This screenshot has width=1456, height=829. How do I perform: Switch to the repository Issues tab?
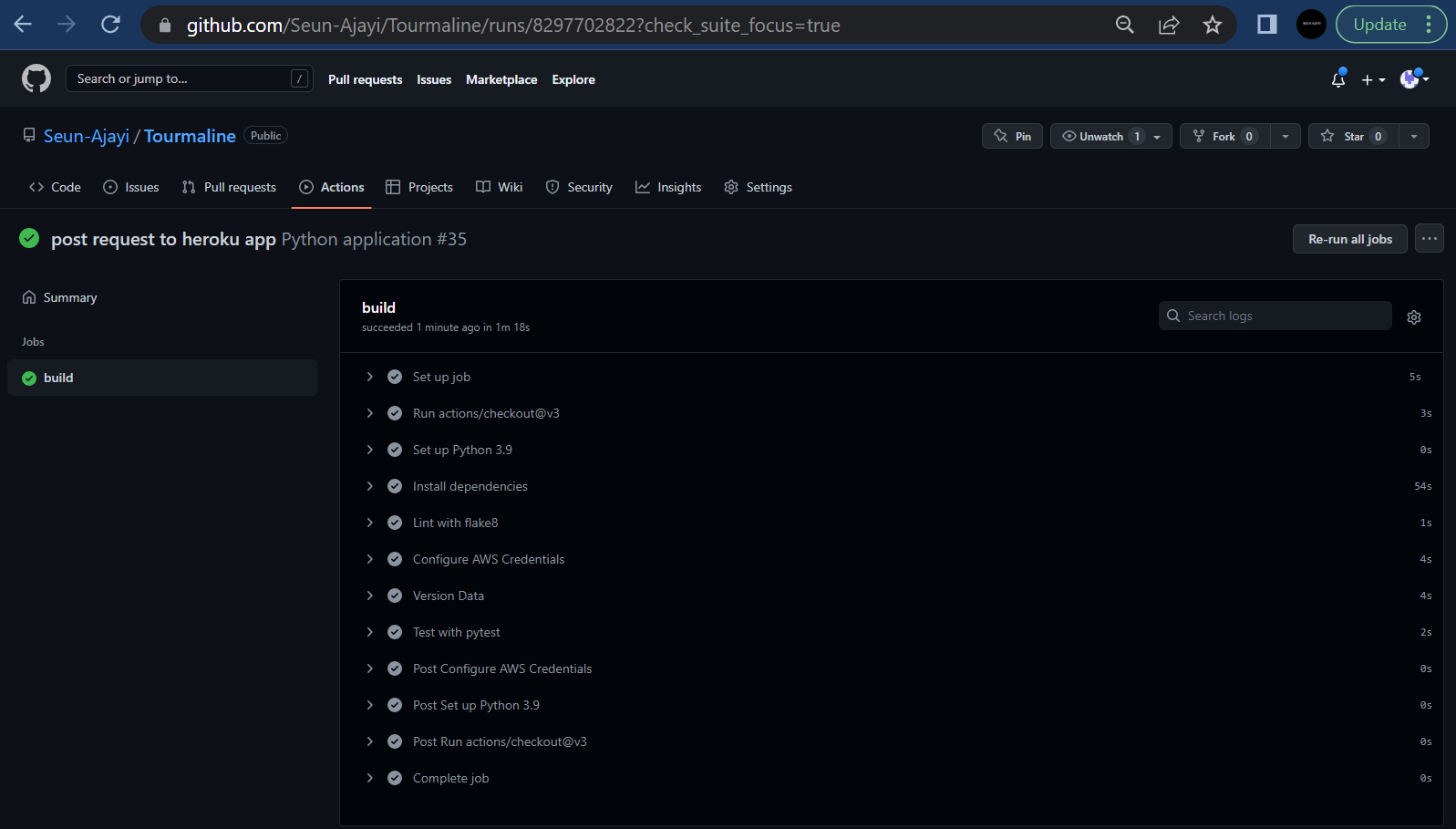(x=131, y=187)
